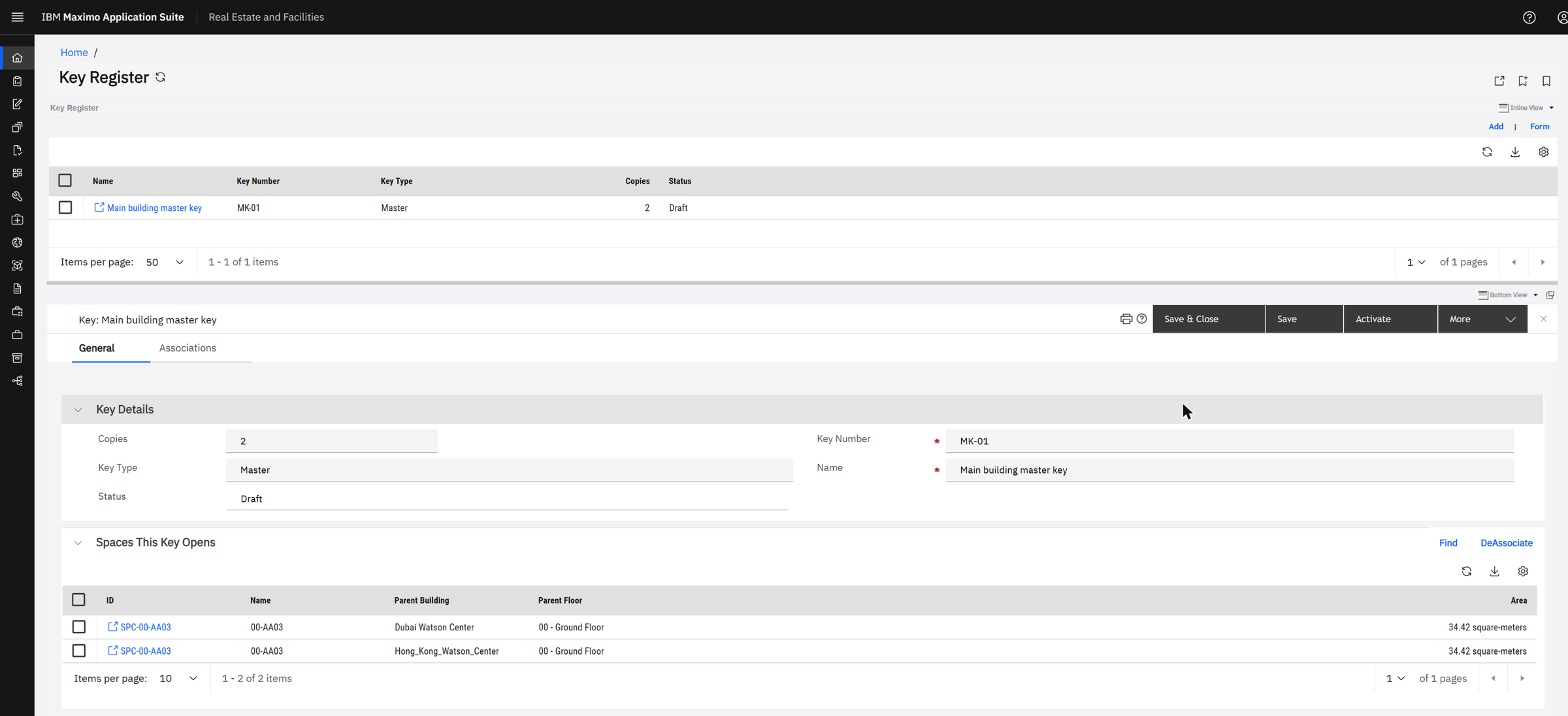Click the Save & Close button

(1209, 319)
